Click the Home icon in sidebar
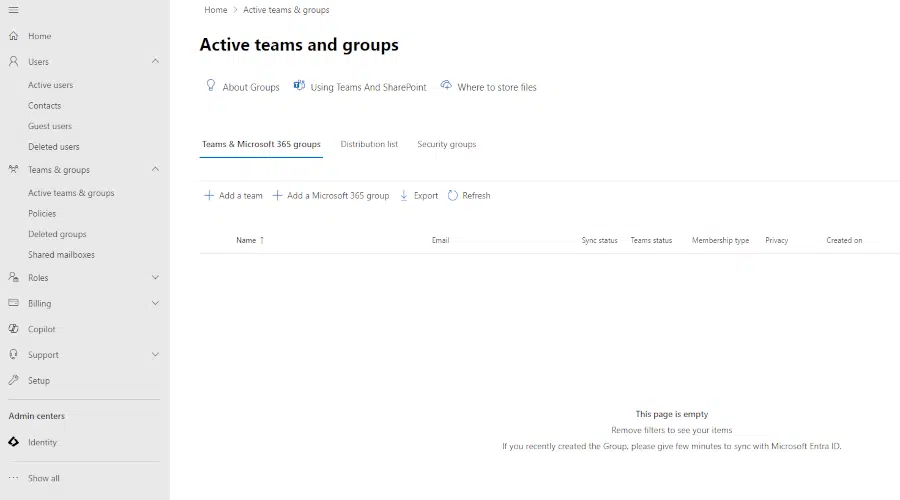Image resolution: width=900 pixels, height=500 pixels. click(13, 36)
